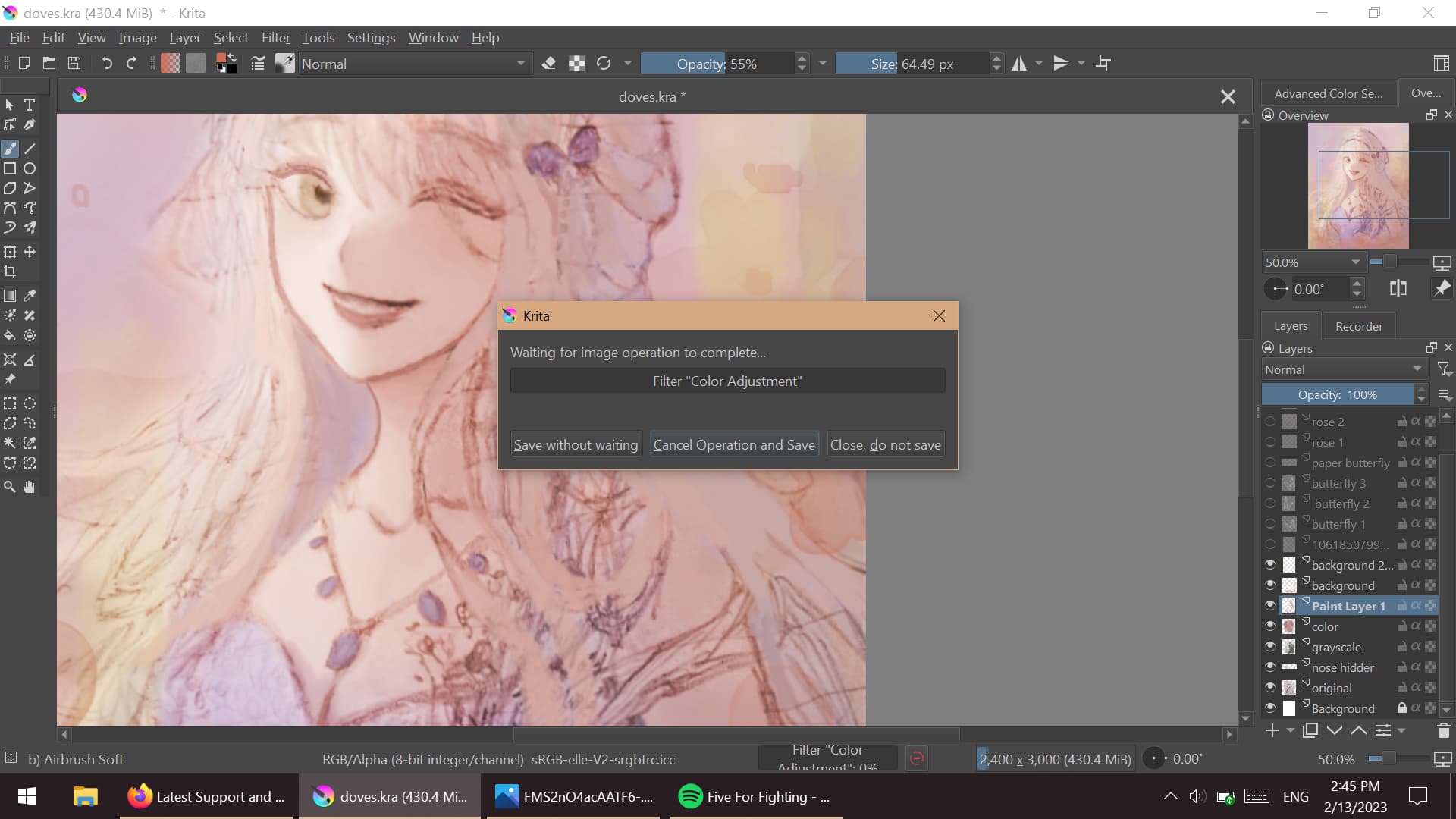Switch to the Recorder tab
1456x819 pixels.
1358,325
